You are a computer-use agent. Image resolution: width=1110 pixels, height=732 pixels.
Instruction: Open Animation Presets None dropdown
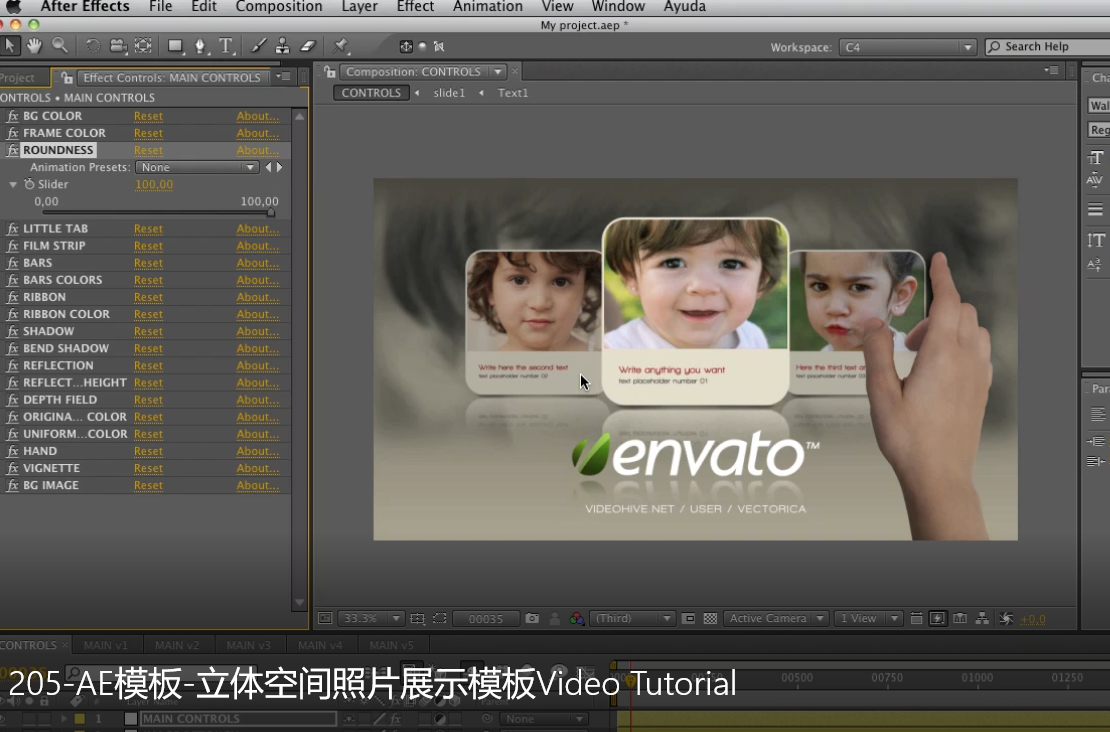point(197,167)
